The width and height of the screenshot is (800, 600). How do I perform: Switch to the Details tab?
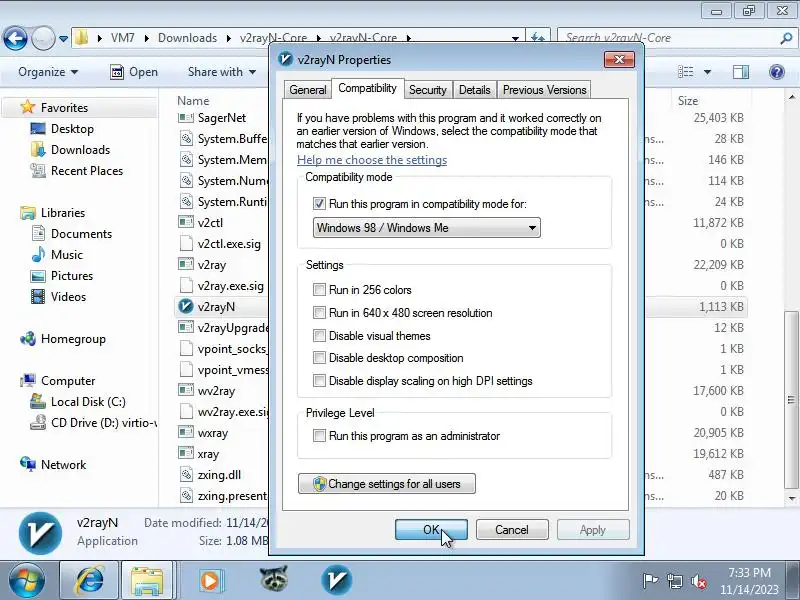(474, 90)
